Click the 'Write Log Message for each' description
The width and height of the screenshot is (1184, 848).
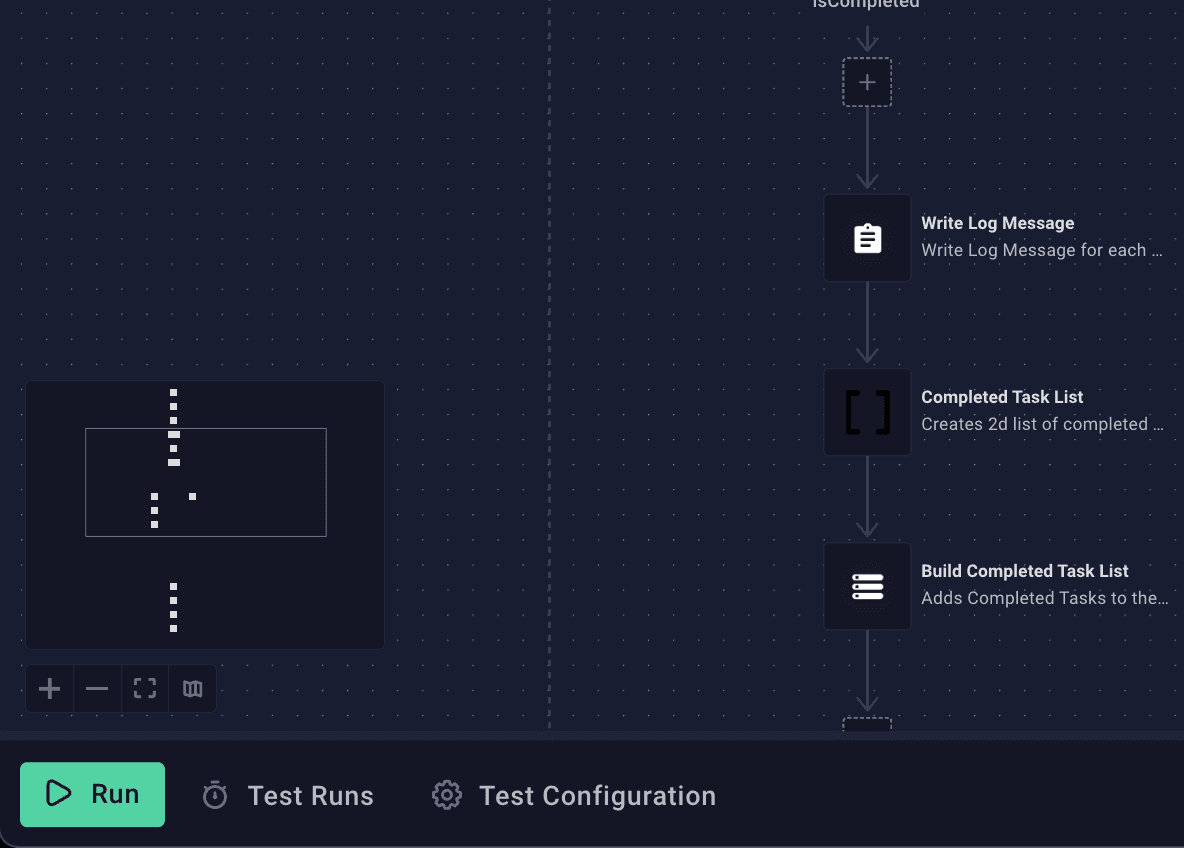pyautogui.click(x=1041, y=250)
